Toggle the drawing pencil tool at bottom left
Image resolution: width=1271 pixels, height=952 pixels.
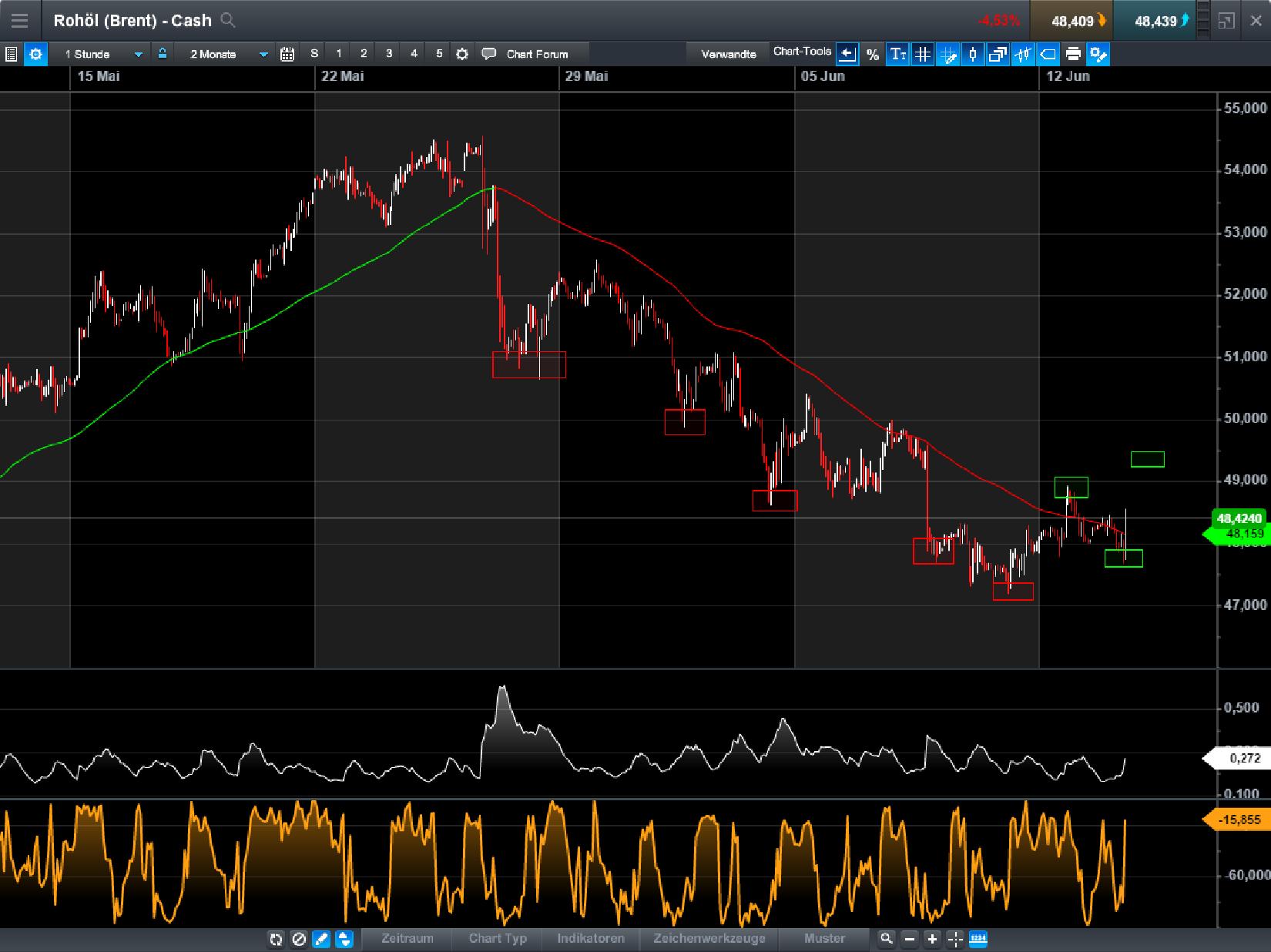tap(322, 940)
